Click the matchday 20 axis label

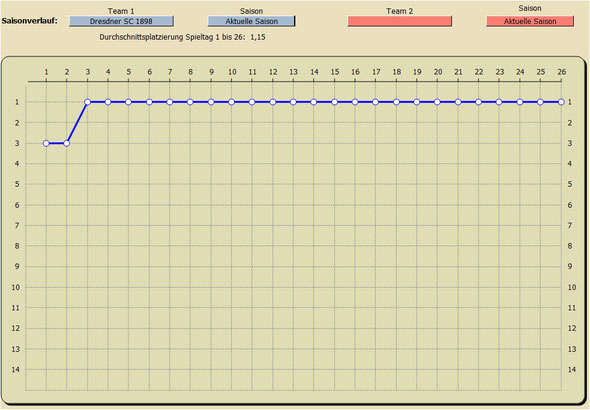click(x=438, y=72)
